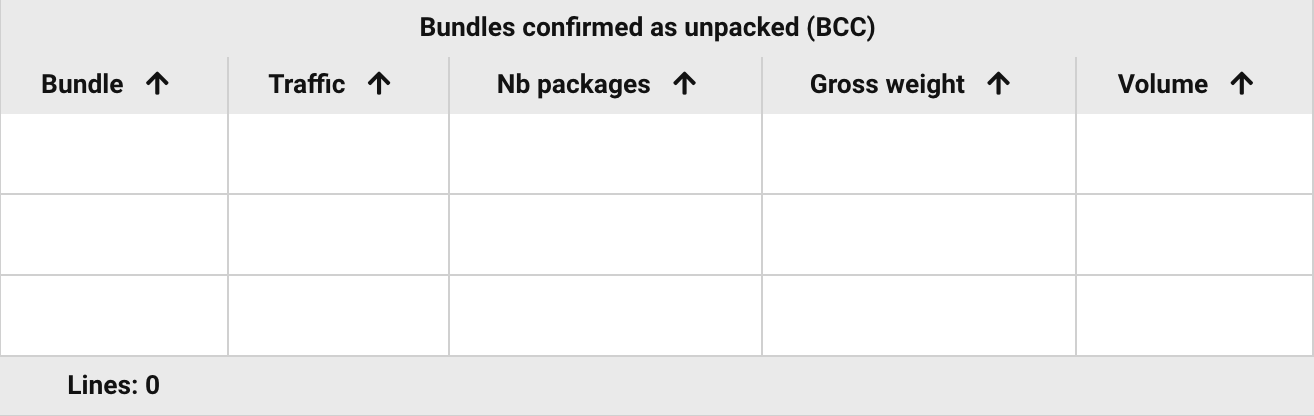Click third-row cell under Bundle column
1314x416 pixels.
point(114,316)
